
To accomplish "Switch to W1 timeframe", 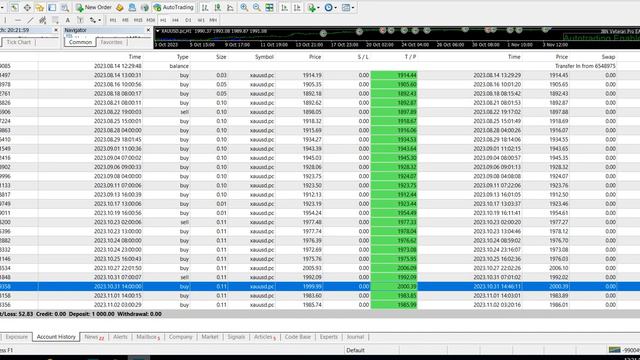I will click(201, 20).
